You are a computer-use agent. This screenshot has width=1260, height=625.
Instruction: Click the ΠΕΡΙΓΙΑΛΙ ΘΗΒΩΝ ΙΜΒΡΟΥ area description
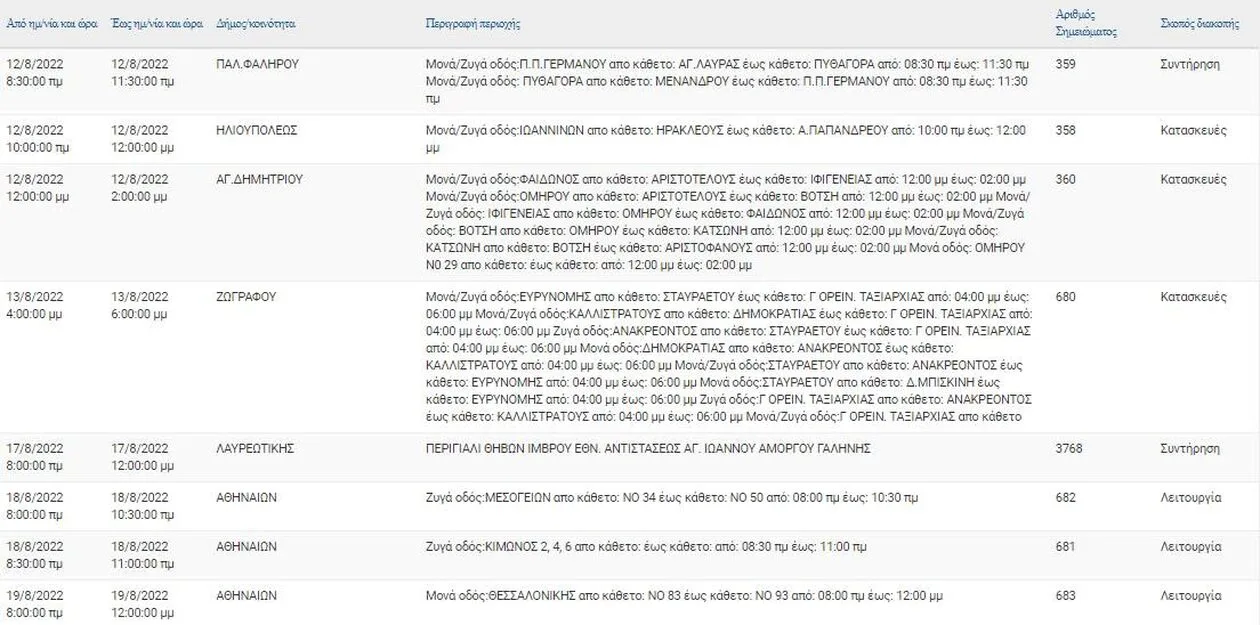pos(648,449)
